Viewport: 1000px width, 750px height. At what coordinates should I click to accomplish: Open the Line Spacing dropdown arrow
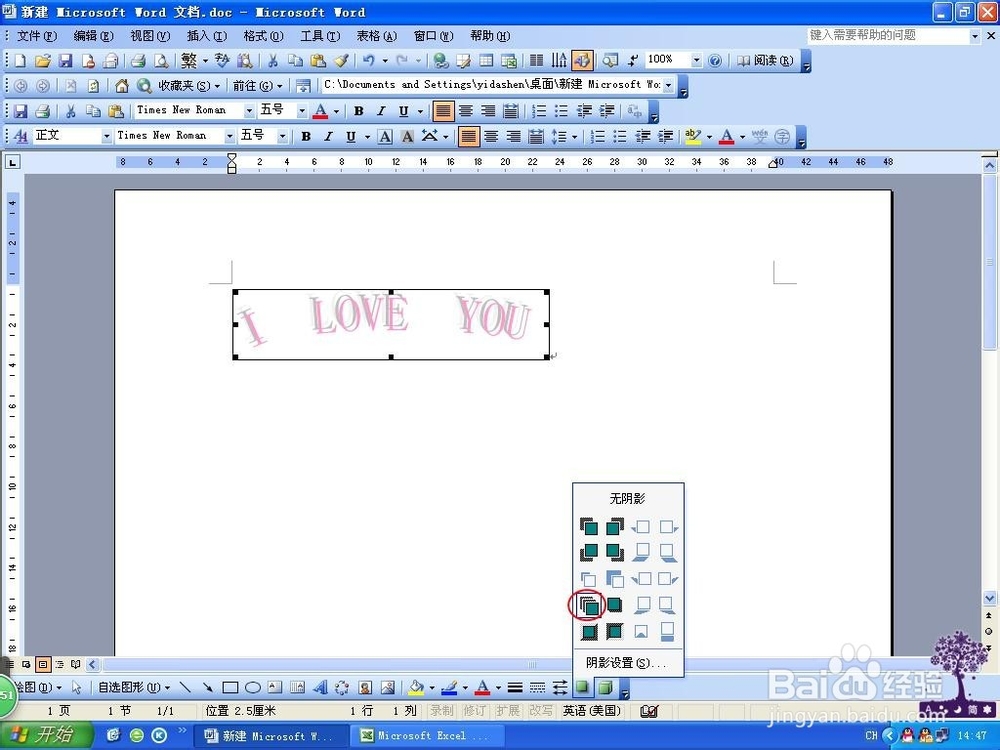click(575, 136)
